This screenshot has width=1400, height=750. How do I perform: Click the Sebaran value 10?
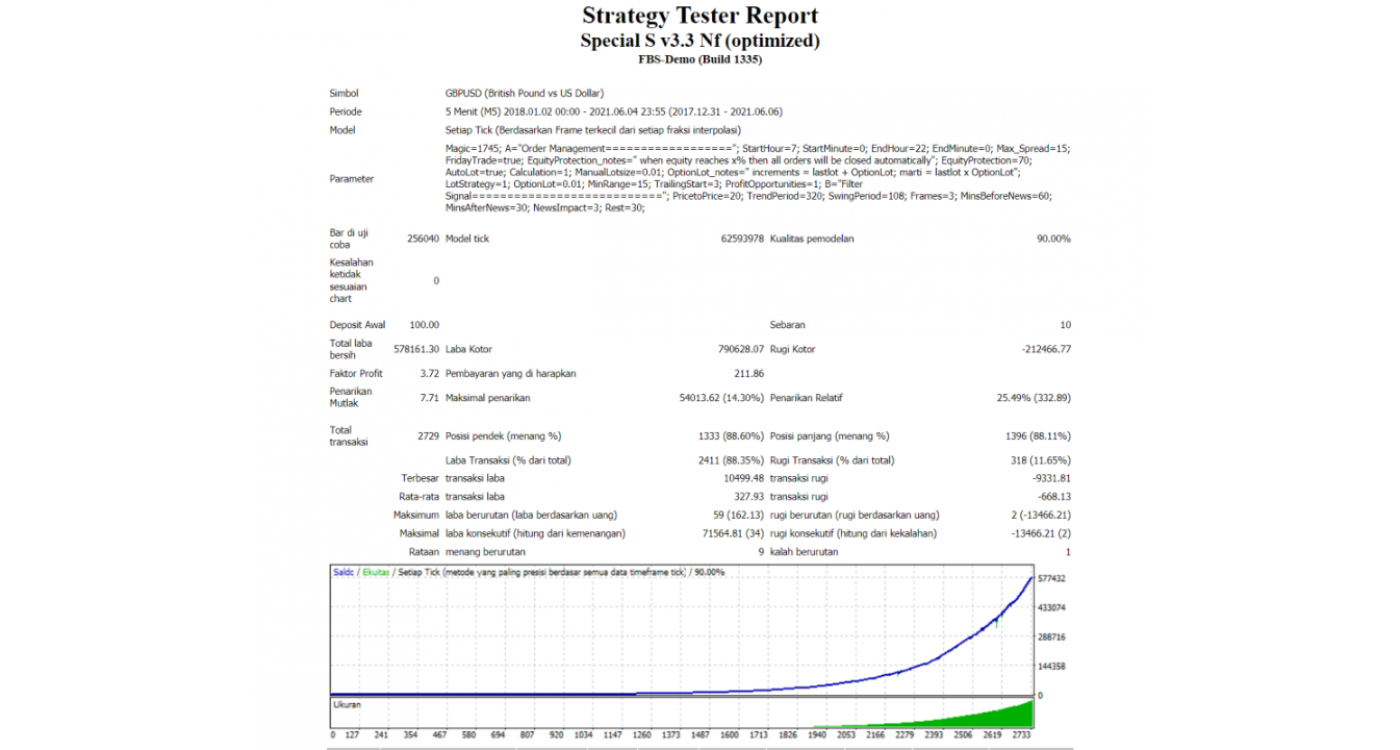[x=1065, y=325]
